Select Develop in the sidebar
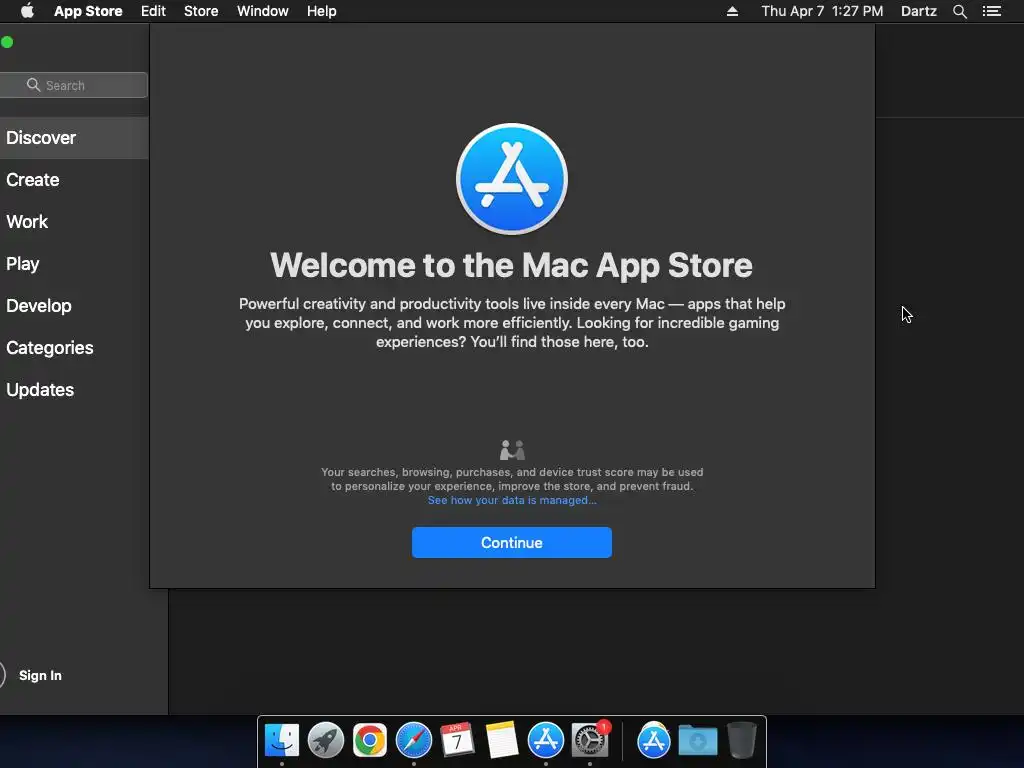Screen dimensions: 1024x768 tap(74, 306)
